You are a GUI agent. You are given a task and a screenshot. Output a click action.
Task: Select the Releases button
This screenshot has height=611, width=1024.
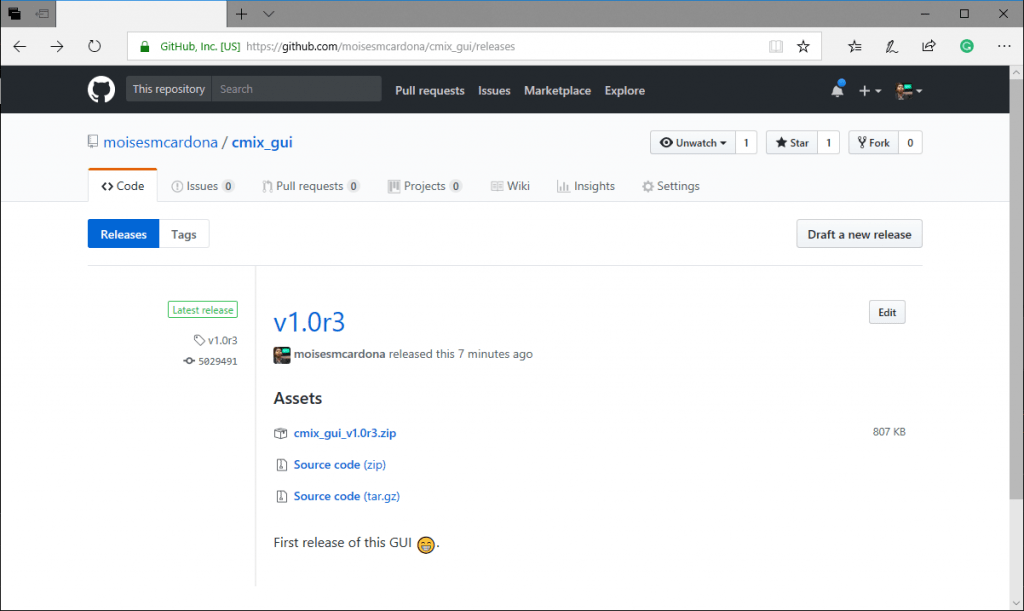123,234
